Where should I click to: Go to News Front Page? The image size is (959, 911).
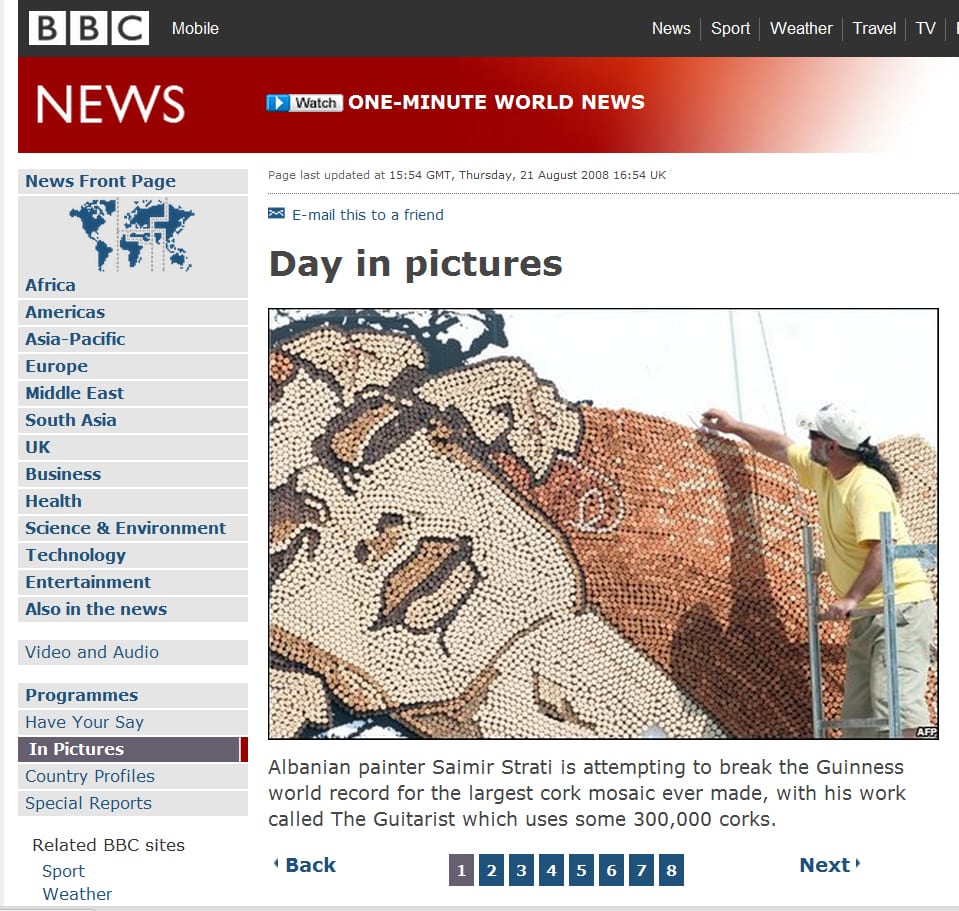(133, 181)
